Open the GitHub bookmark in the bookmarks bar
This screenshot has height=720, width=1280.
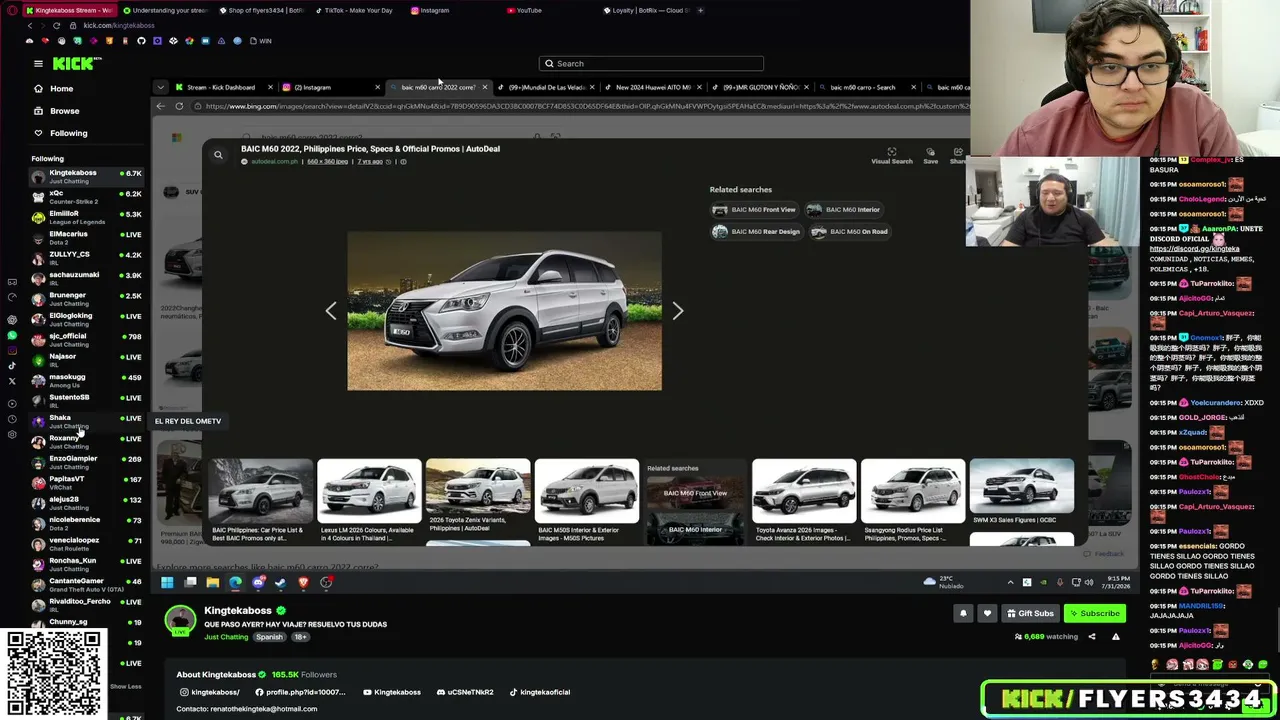[x=141, y=41]
